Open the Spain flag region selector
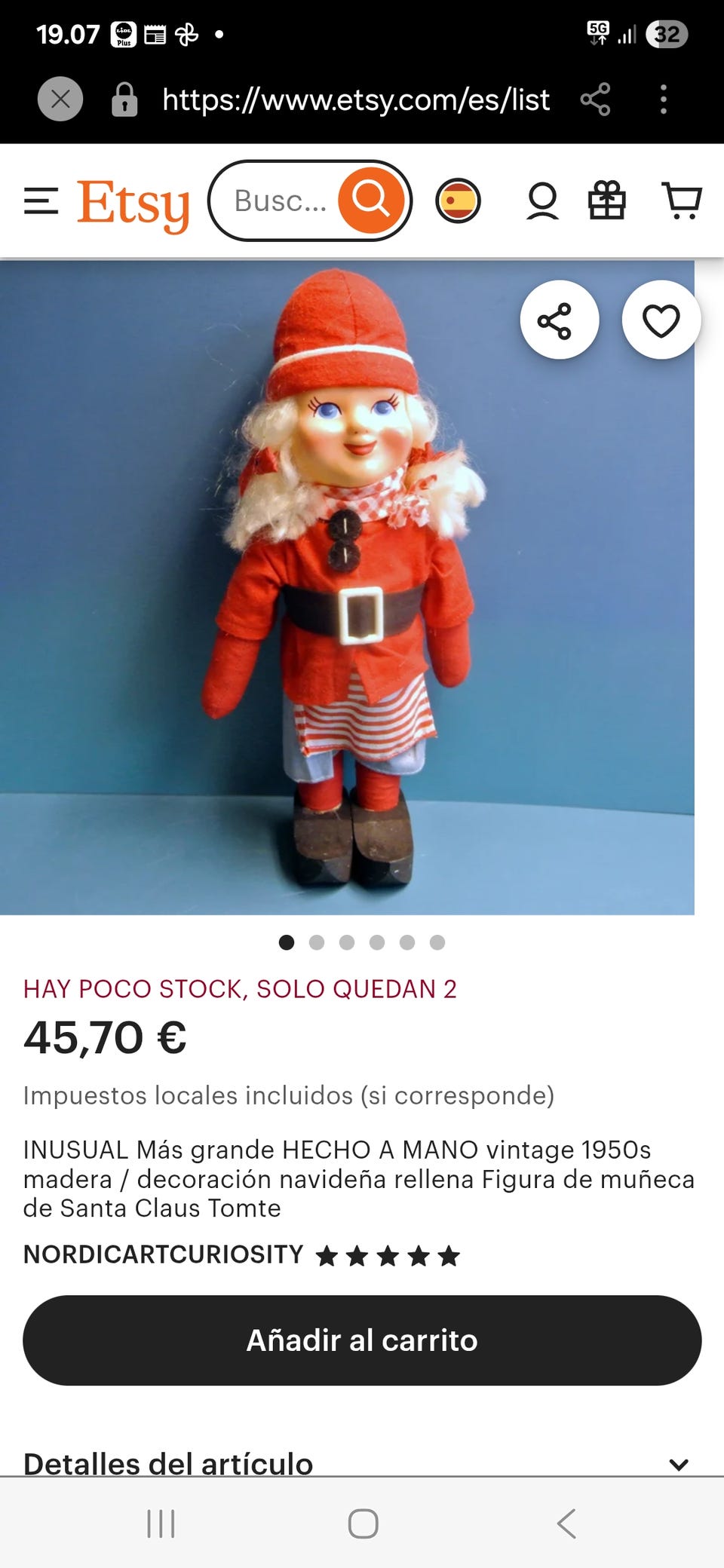 tap(458, 201)
